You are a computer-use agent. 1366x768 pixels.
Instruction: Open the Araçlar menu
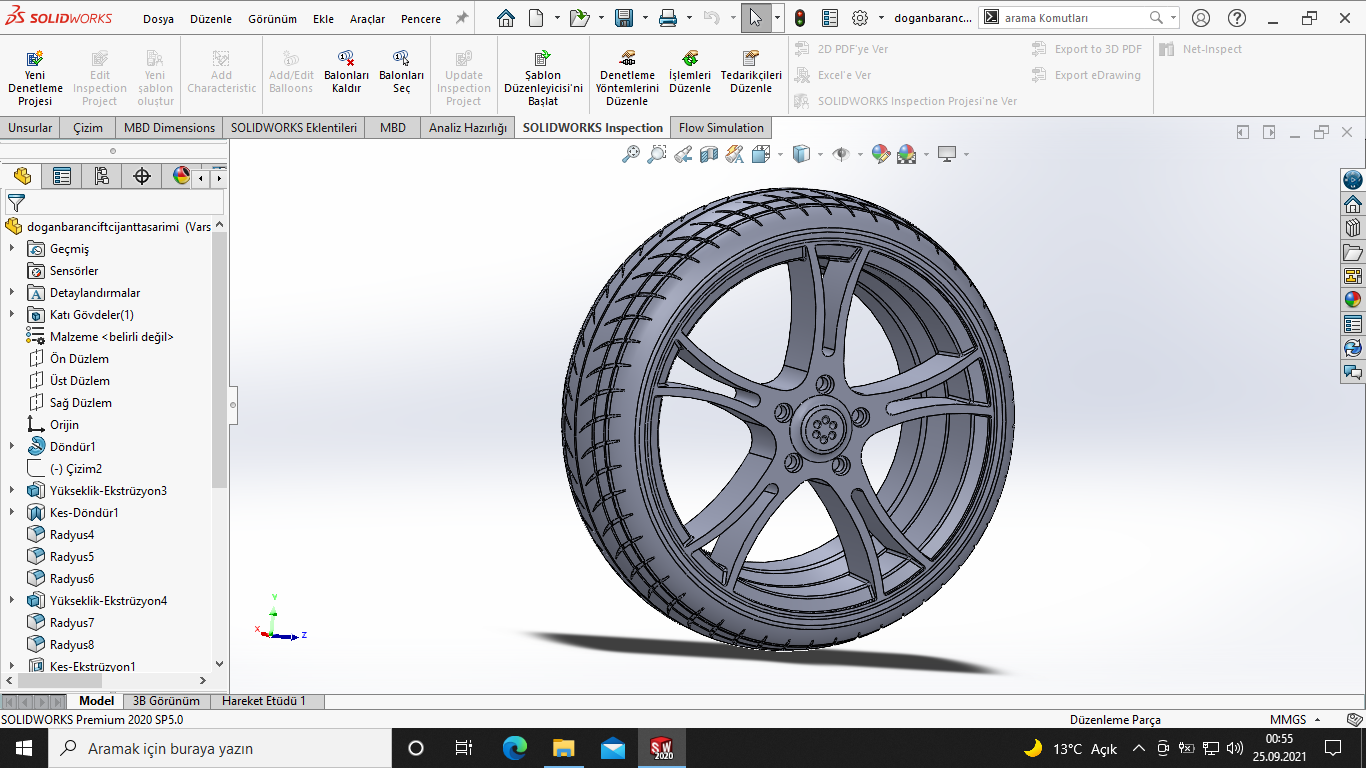click(367, 19)
